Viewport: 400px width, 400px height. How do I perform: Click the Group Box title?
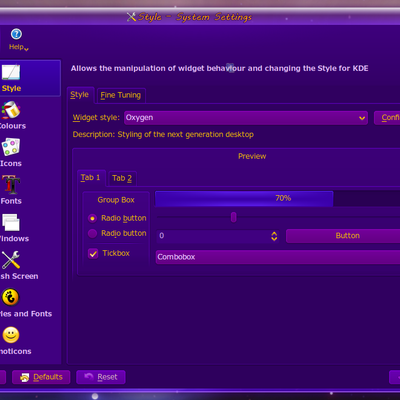(x=116, y=200)
